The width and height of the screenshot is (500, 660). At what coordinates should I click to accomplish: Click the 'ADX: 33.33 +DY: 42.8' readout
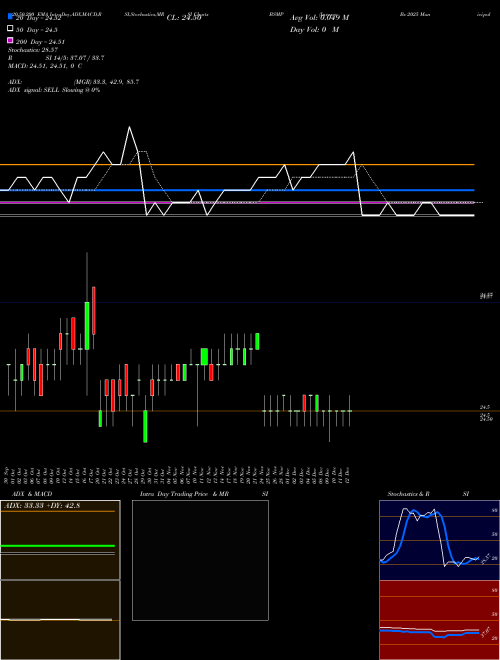click(x=42, y=506)
